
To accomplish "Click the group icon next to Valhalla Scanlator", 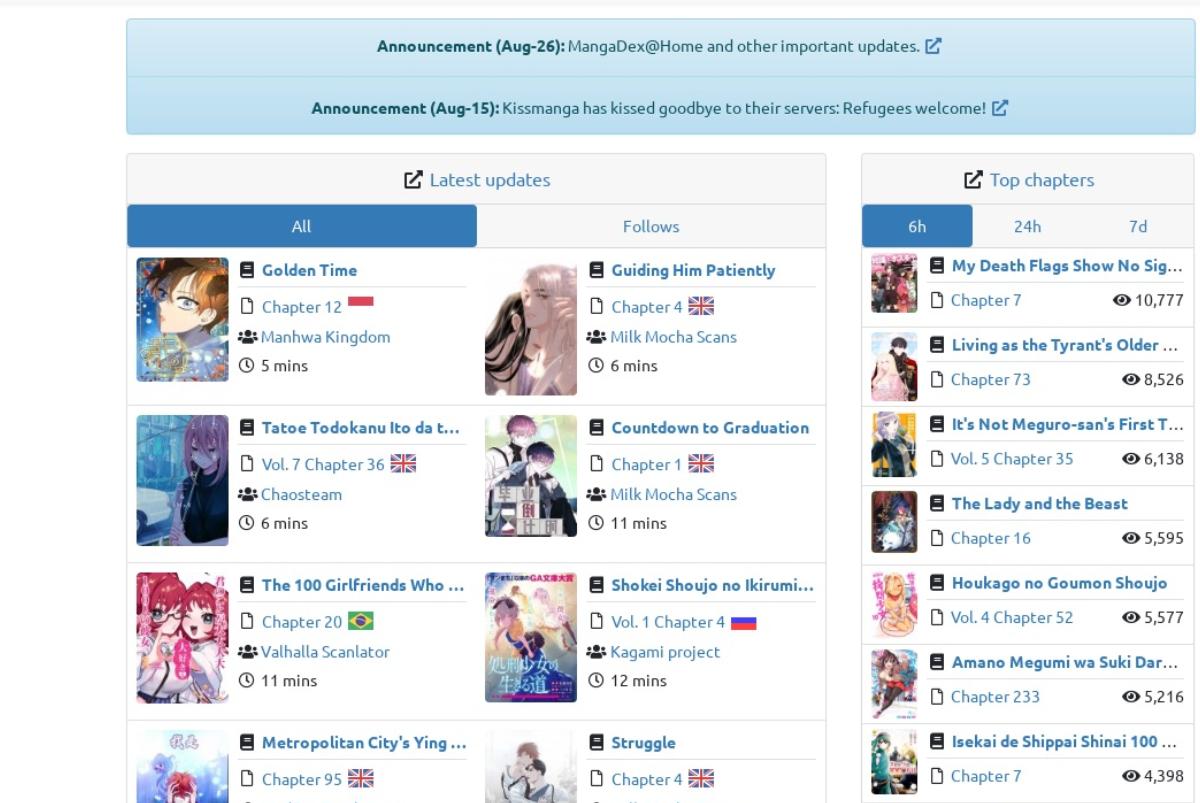I will click(248, 652).
